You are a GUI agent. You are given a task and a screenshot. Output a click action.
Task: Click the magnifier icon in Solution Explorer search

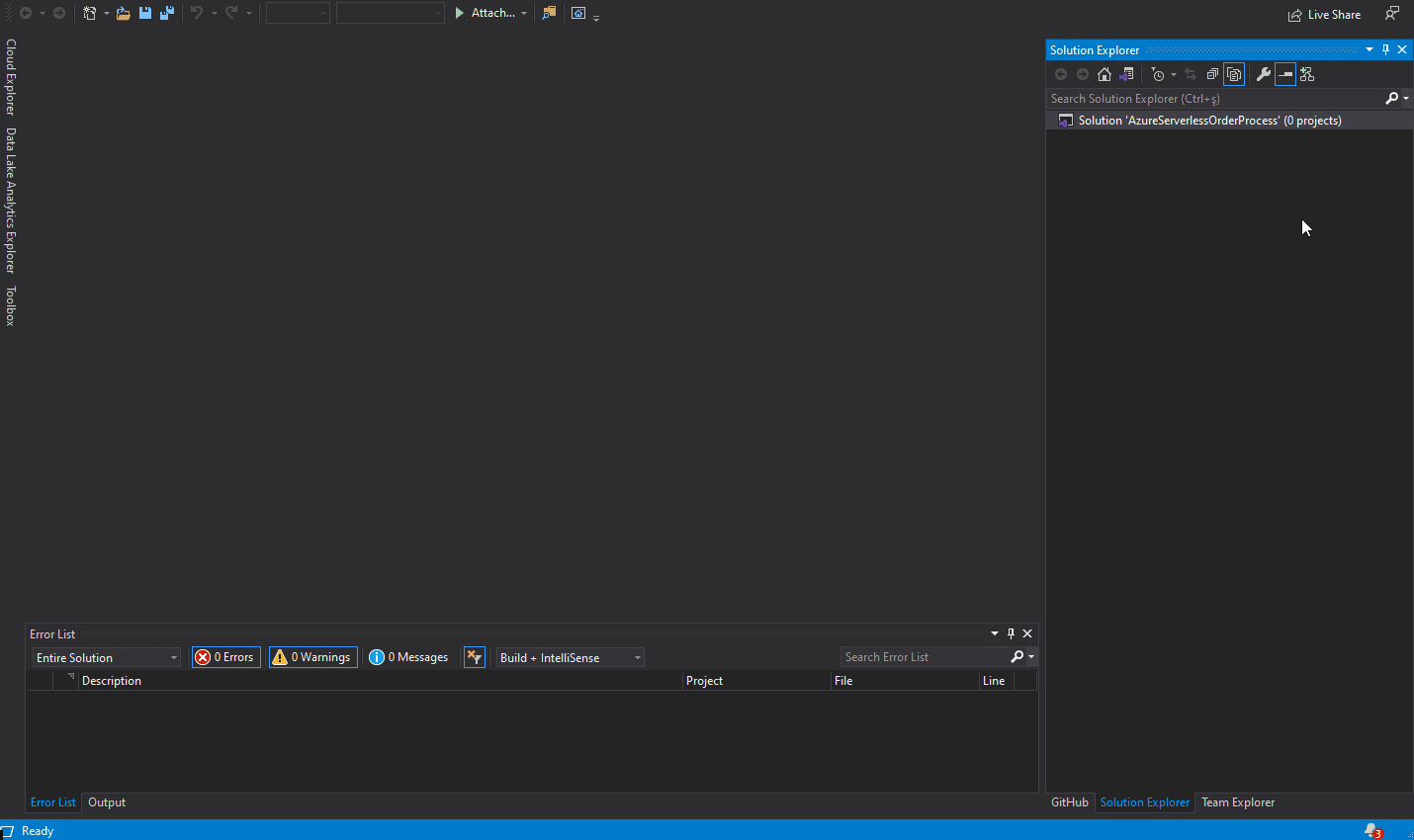pyautogui.click(x=1392, y=98)
